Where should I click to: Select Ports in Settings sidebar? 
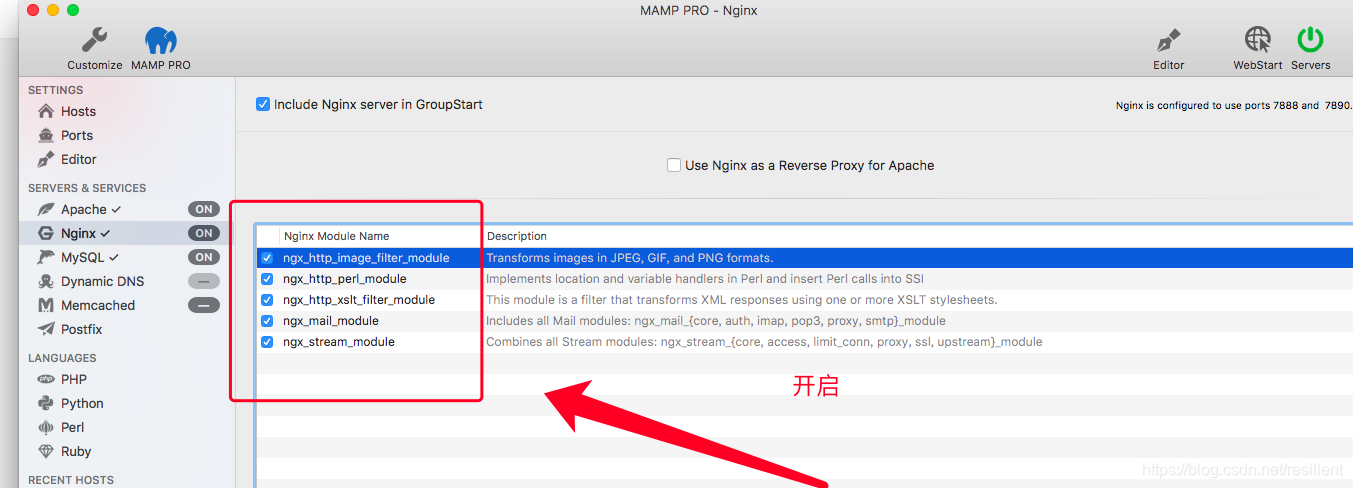[77, 135]
